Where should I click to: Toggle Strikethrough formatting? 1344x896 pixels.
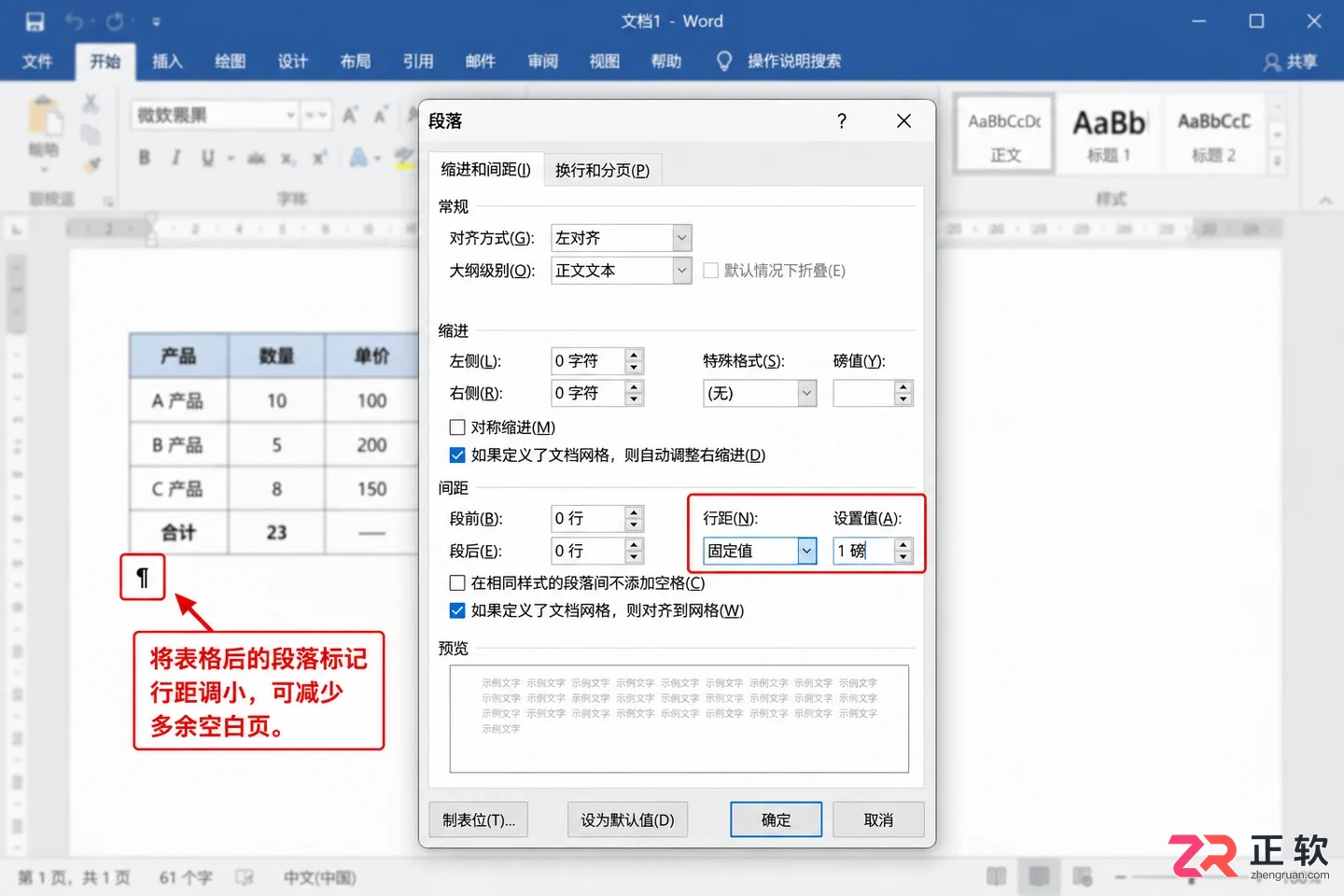tap(257, 159)
